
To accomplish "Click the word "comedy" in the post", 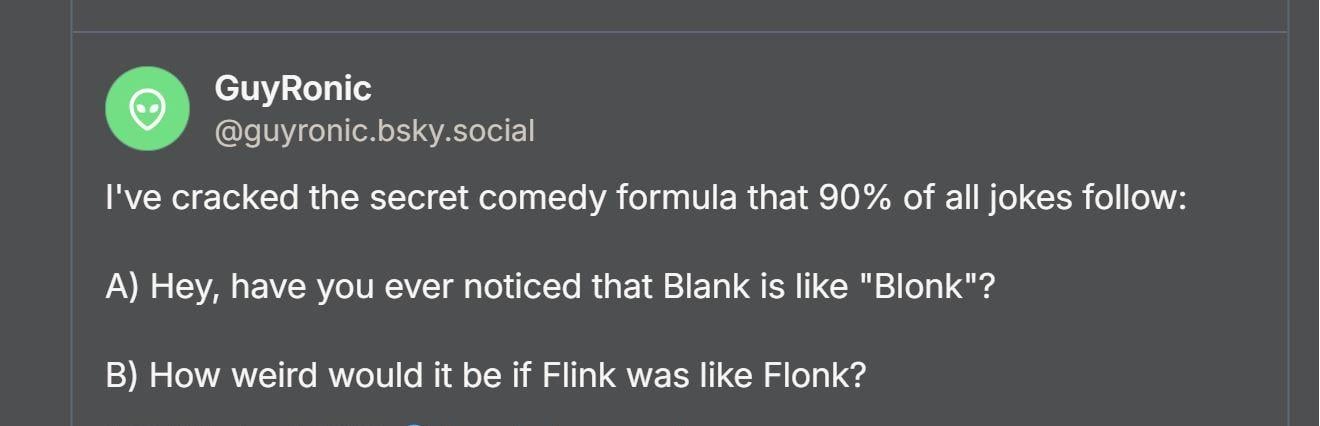I will click(x=542, y=198).
